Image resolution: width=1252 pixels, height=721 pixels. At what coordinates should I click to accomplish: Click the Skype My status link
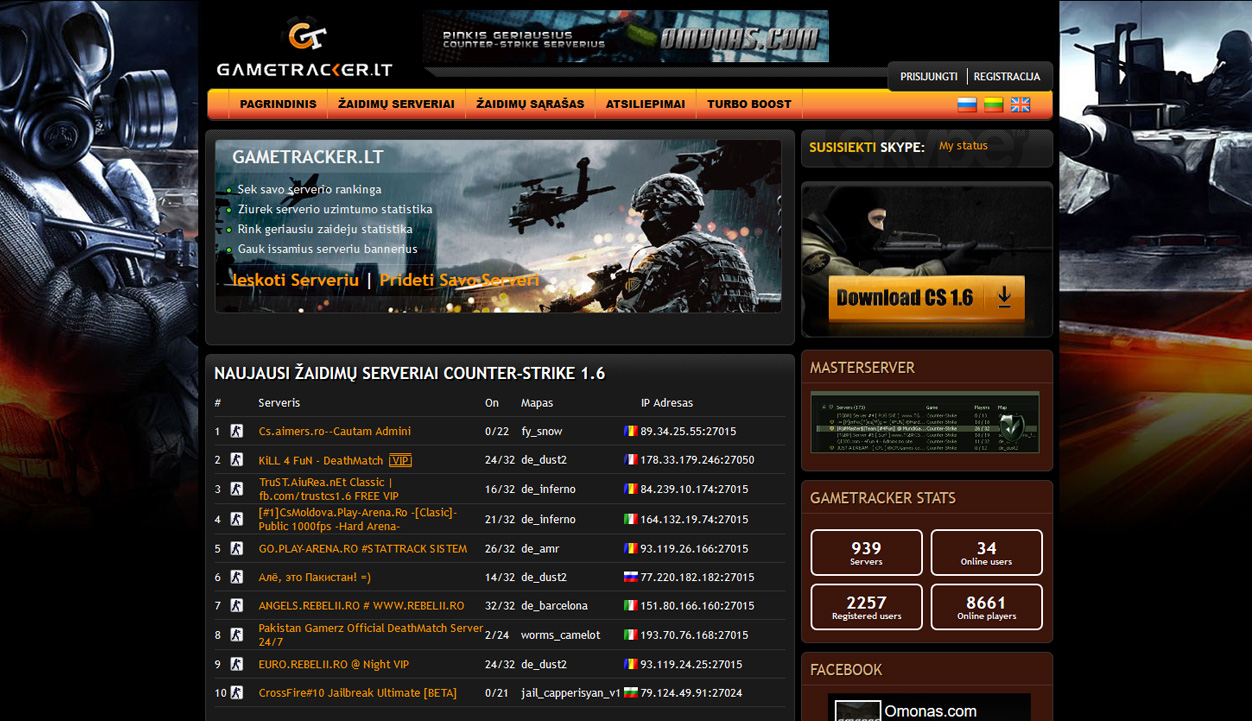(963, 146)
